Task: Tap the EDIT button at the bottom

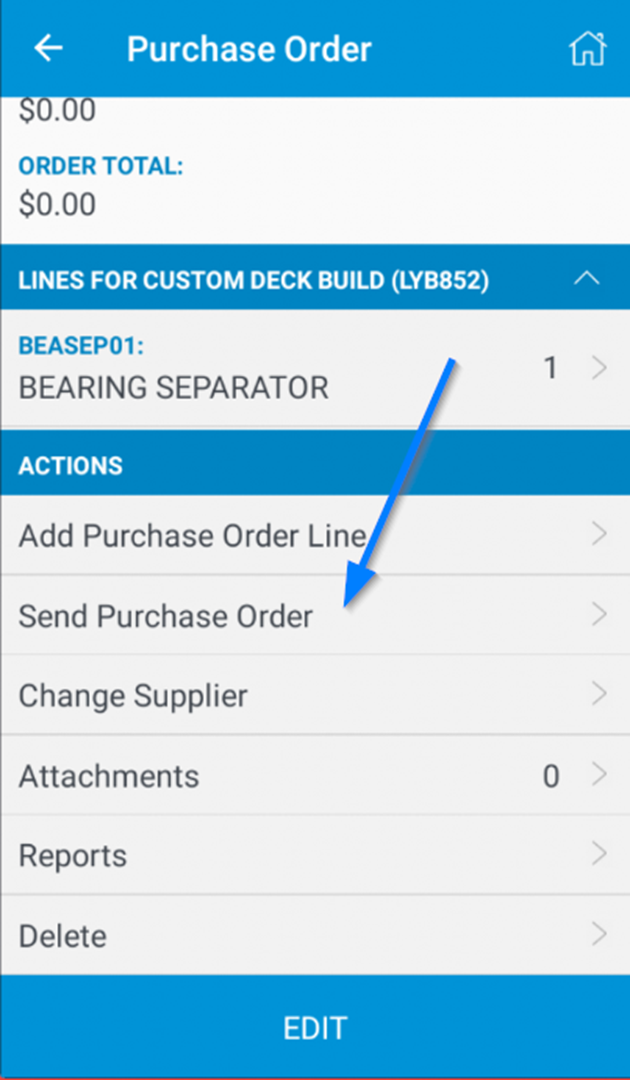Action: (x=315, y=1027)
